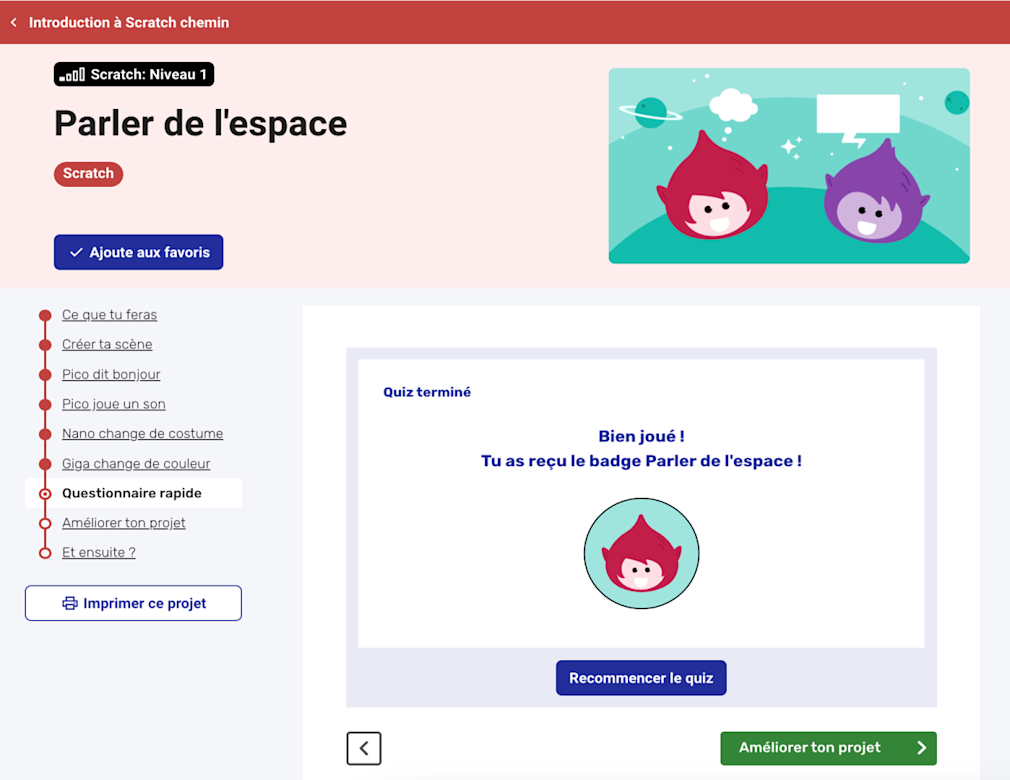Click the project illustration with two characters
Screen dimensions: 1010x780
(789, 166)
